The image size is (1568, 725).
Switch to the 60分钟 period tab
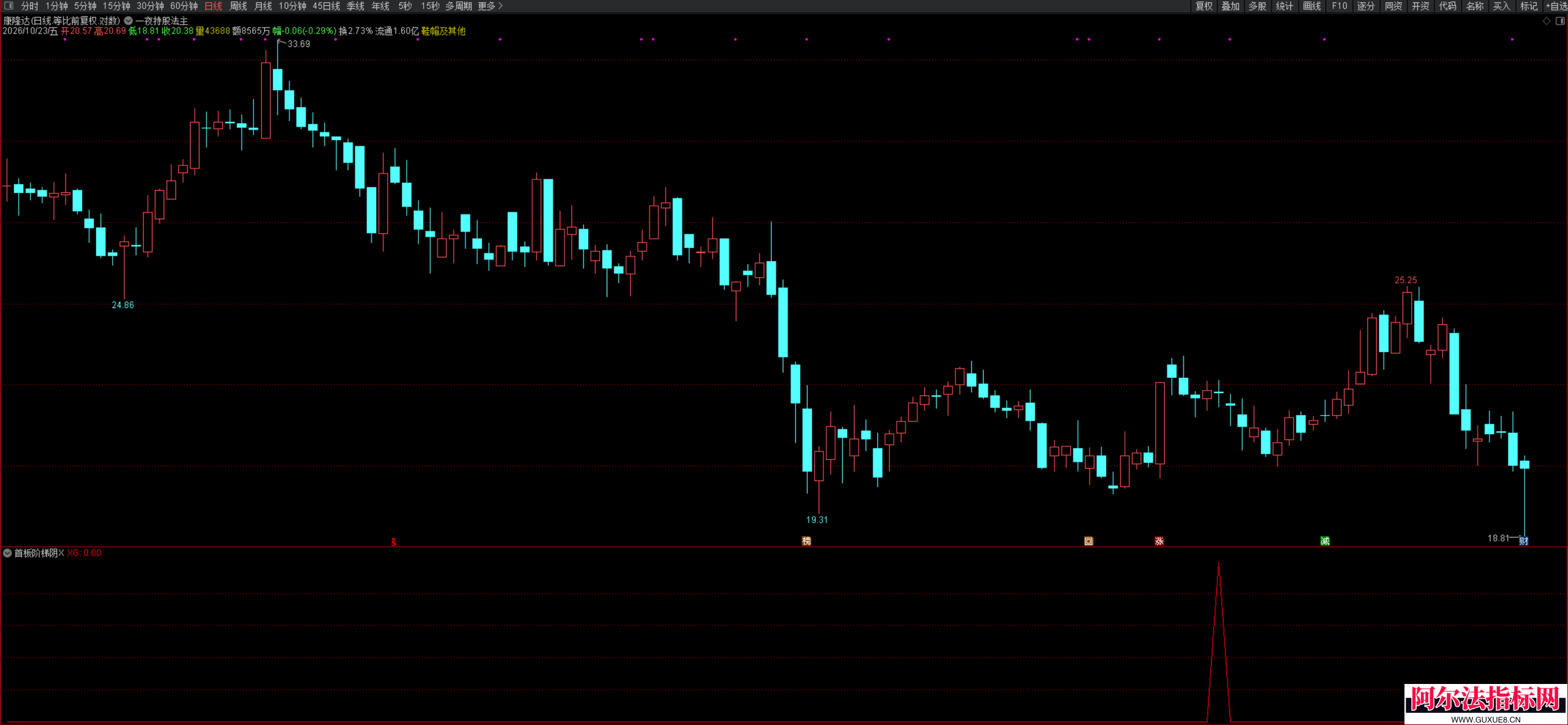184,6
